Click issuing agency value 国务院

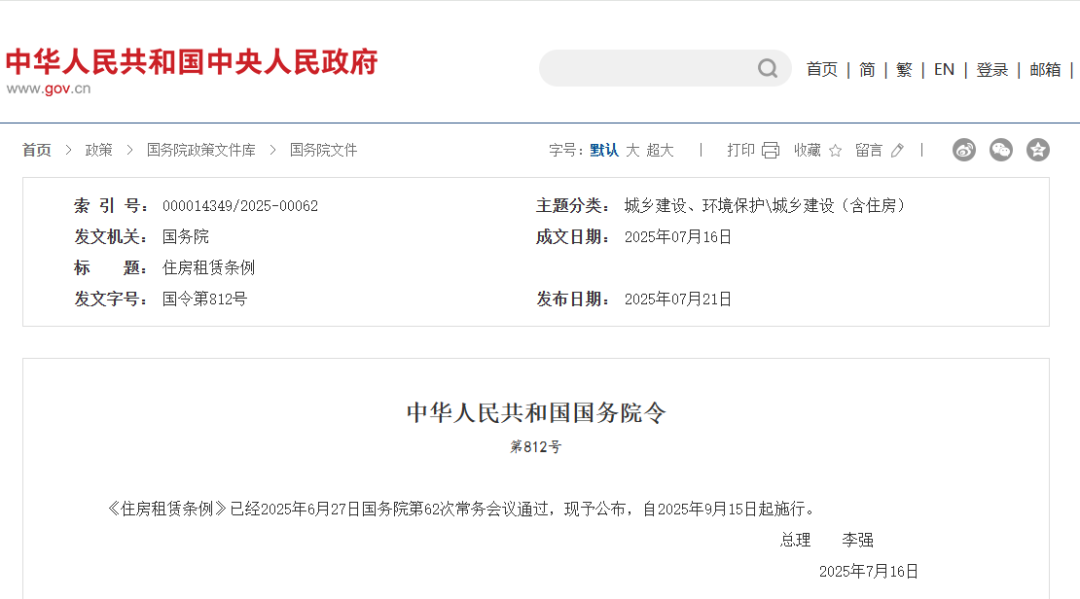185,237
